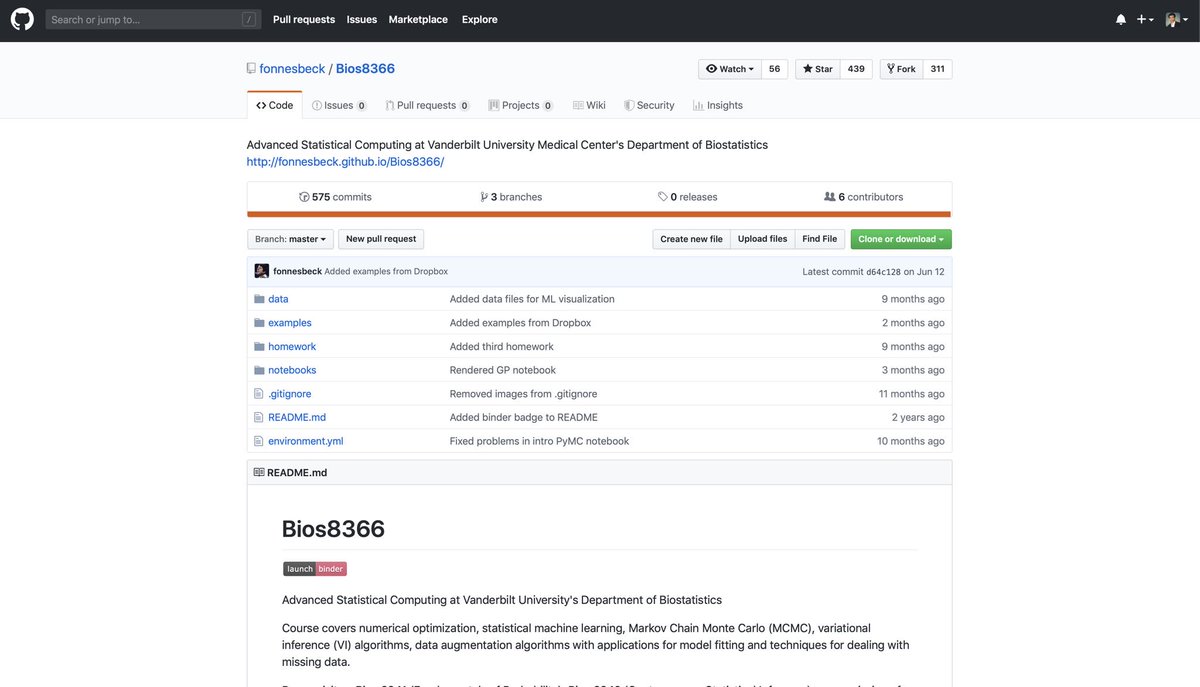Viewport: 1200px width, 687px height.
Task: Open latest commit hash d64c128
Action: tap(883, 272)
